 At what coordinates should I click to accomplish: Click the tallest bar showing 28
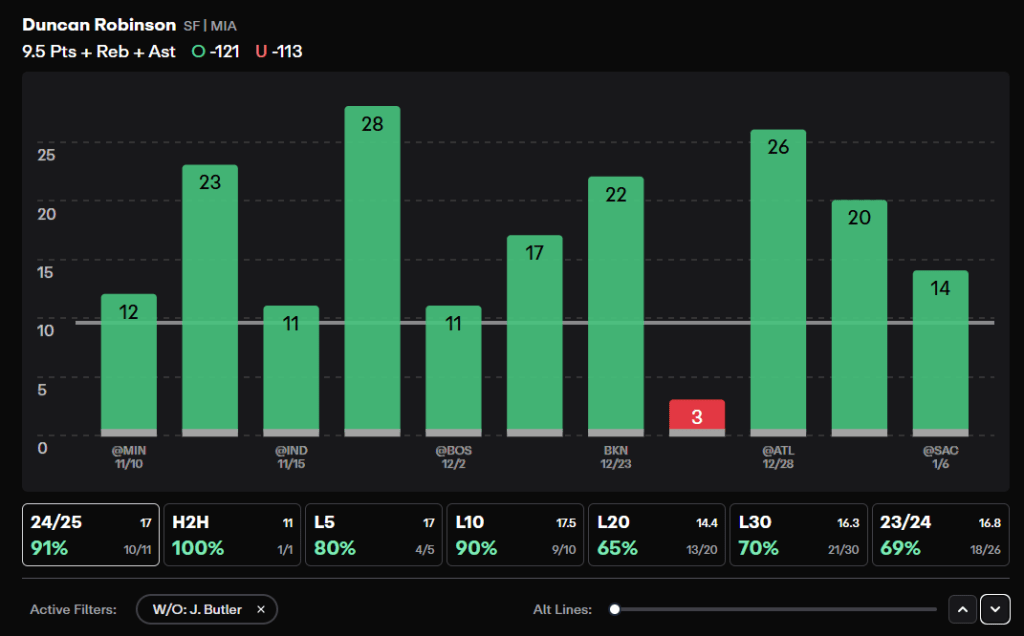(x=372, y=271)
